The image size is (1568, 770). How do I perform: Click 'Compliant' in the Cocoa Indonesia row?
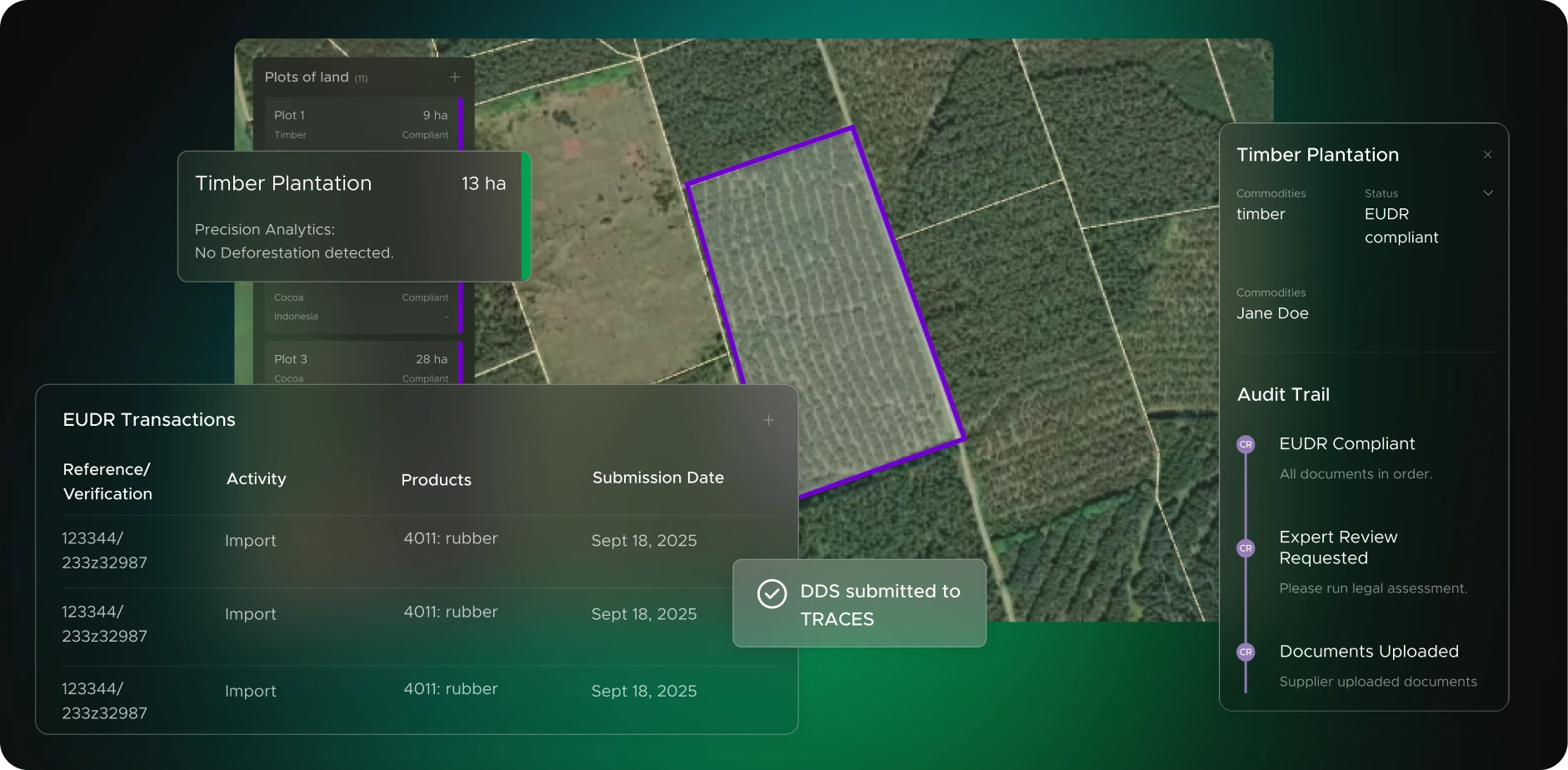tap(425, 297)
